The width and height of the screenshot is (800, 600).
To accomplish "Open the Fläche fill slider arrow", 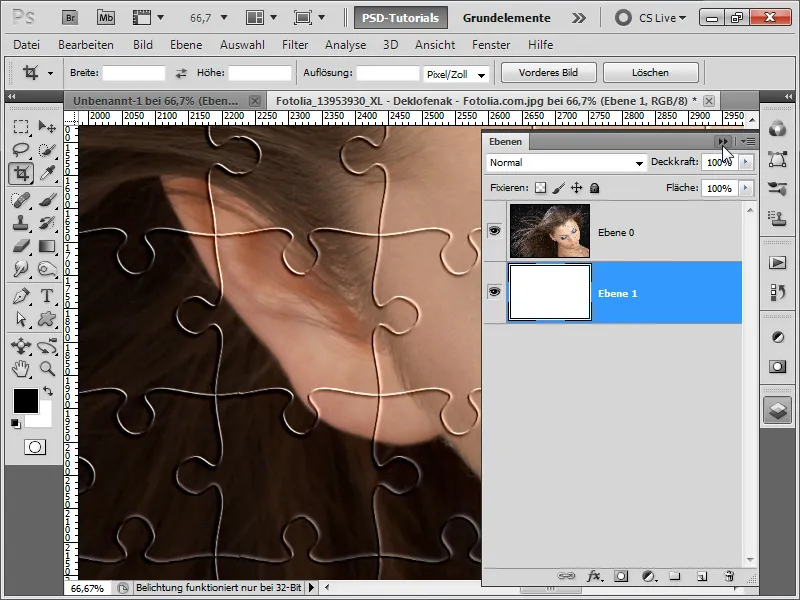I will click(x=745, y=188).
